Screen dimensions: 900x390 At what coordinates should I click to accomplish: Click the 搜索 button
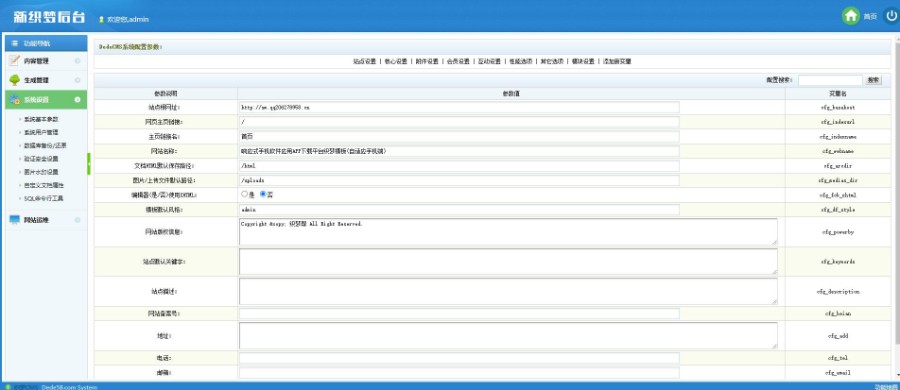coord(873,80)
